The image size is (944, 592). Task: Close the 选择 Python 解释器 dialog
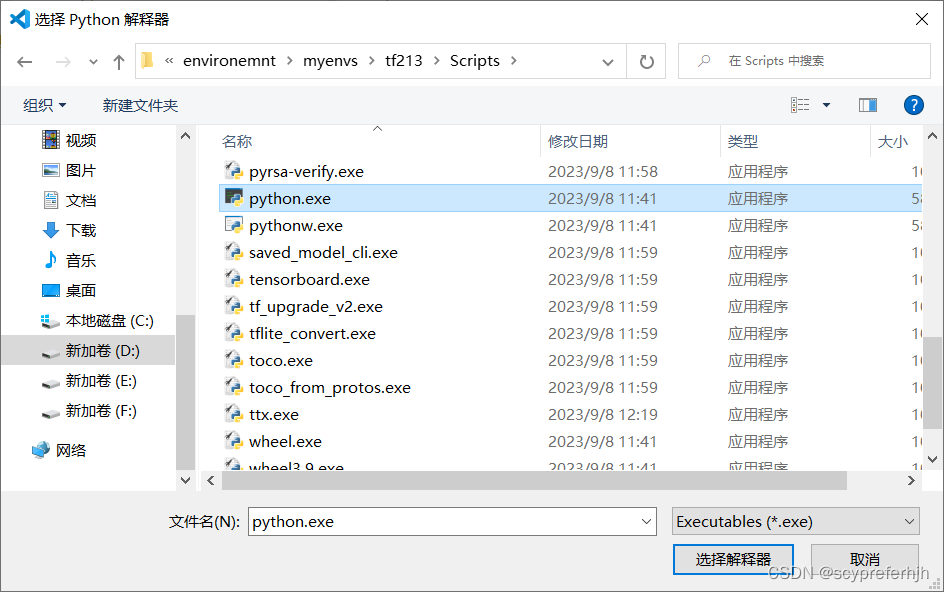(921, 19)
